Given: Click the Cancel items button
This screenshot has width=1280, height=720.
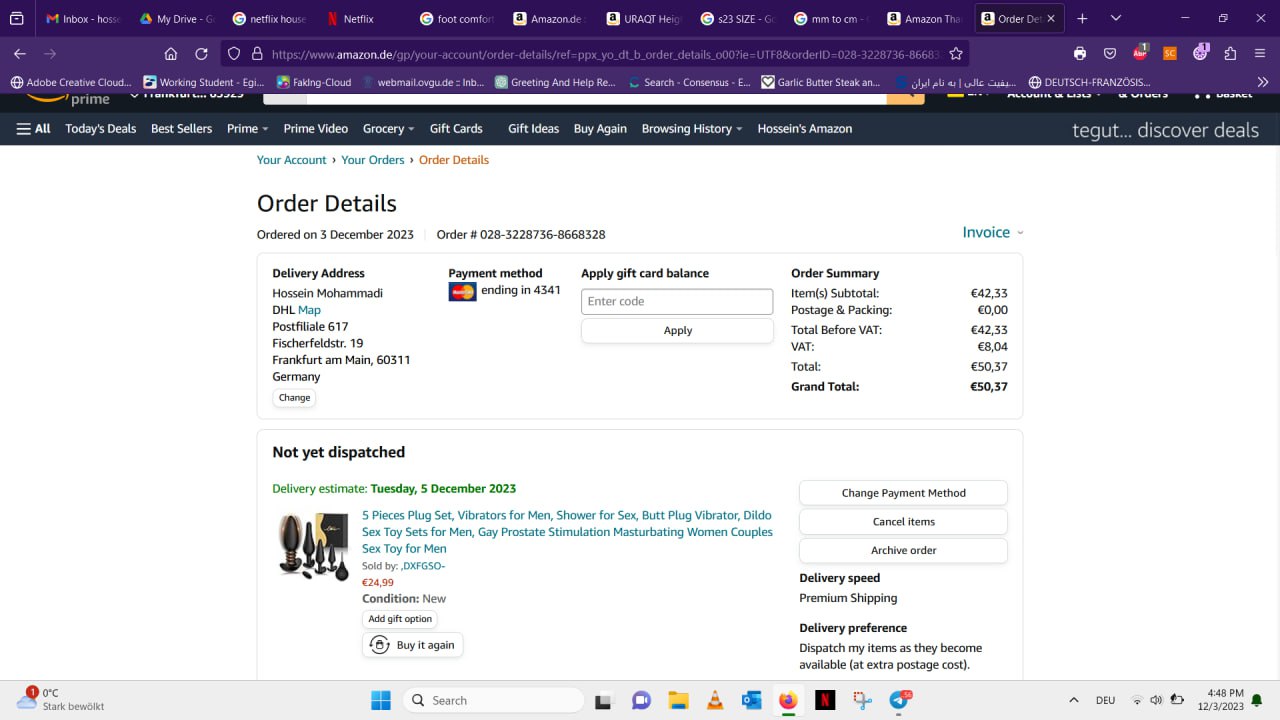Looking at the screenshot, I should click(903, 522).
